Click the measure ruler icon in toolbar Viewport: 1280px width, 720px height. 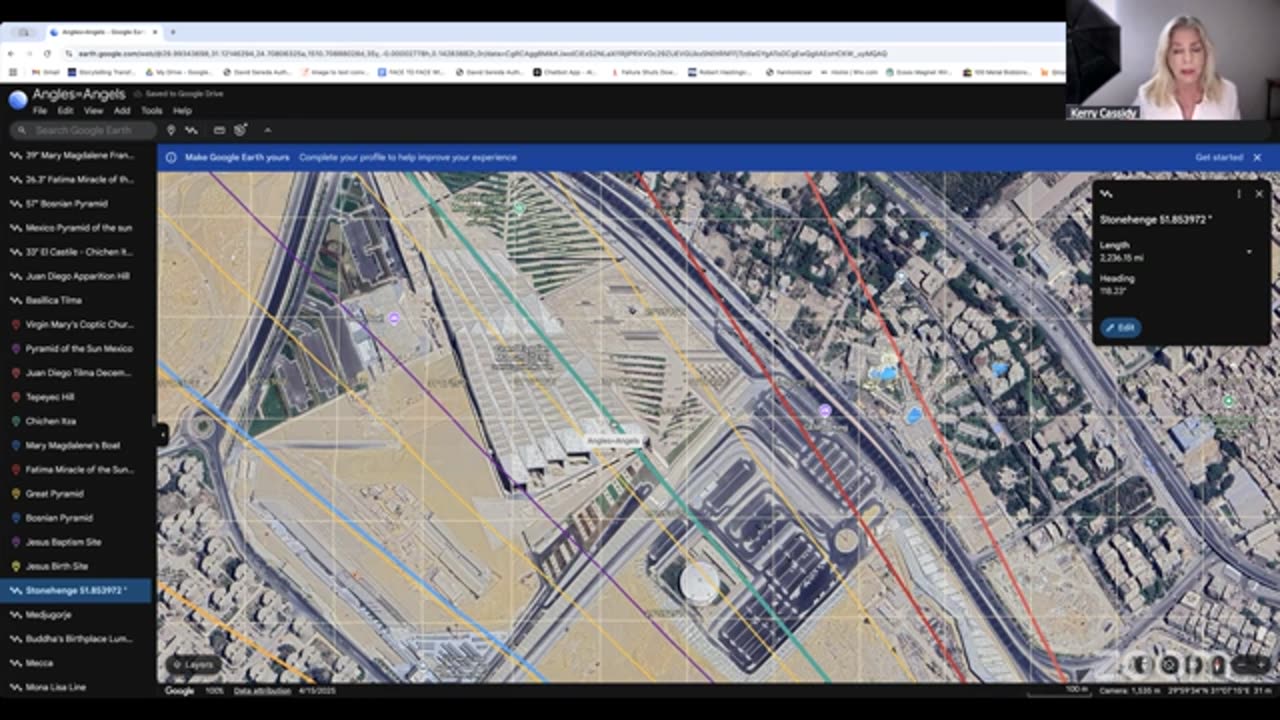click(x=219, y=130)
